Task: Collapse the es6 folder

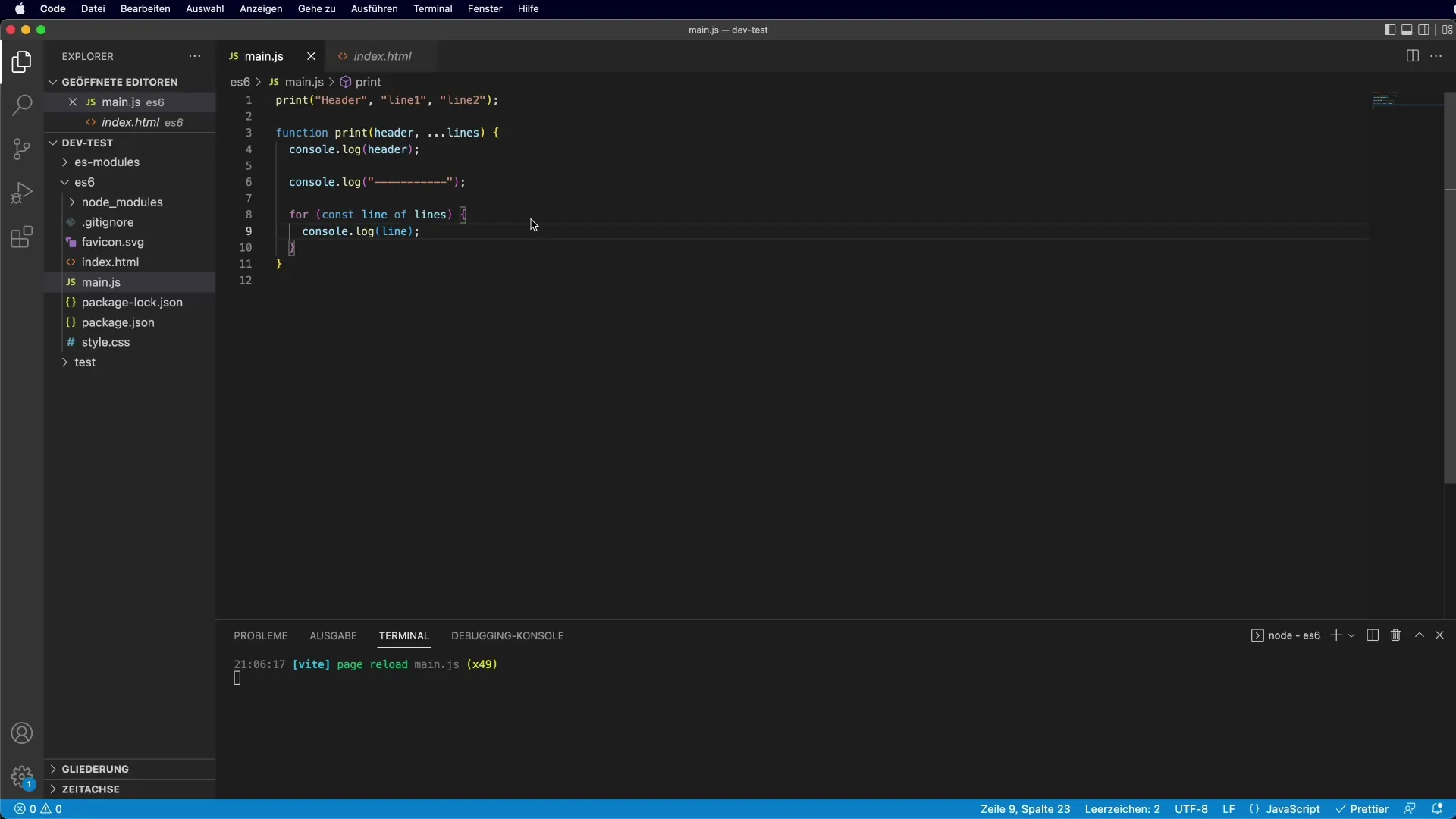Action: pos(130,182)
